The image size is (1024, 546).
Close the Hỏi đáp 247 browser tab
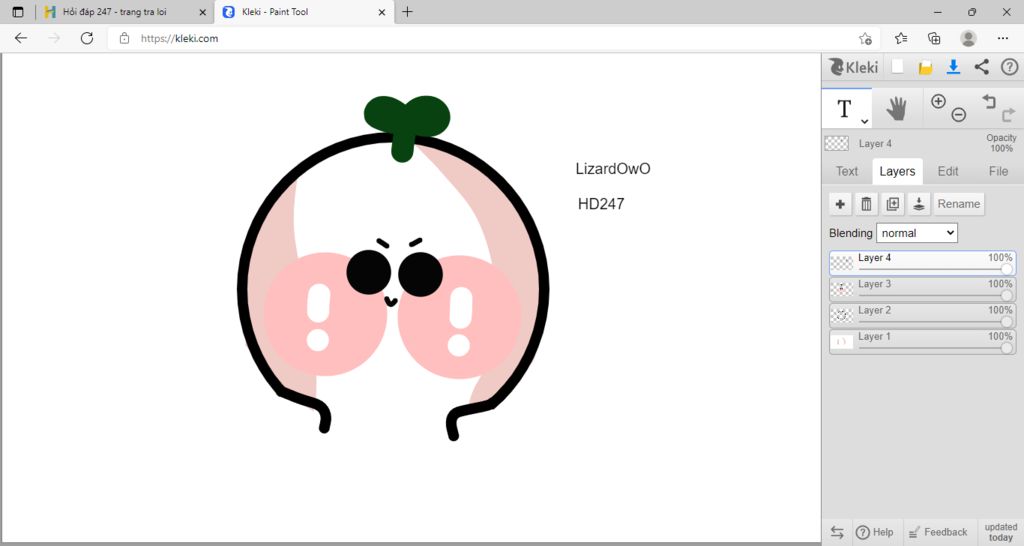click(x=202, y=12)
